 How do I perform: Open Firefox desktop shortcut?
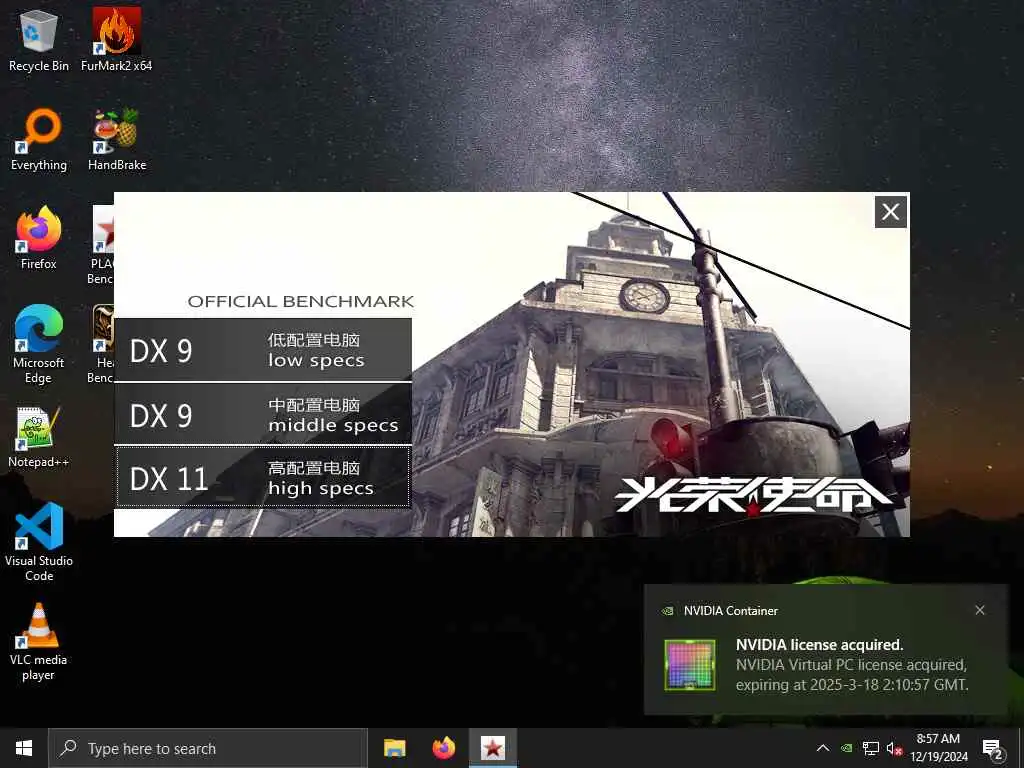pyautogui.click(x=39, y=238)
